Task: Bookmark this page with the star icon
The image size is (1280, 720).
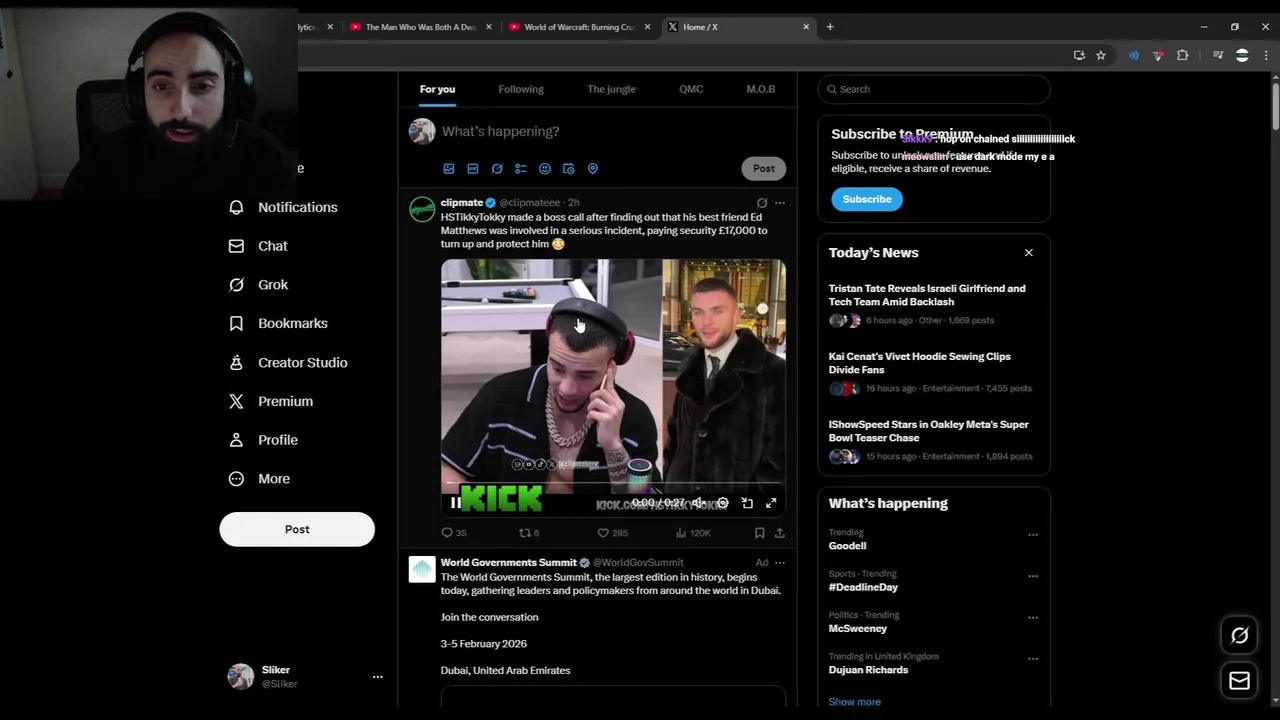Action: [1101, 56]
